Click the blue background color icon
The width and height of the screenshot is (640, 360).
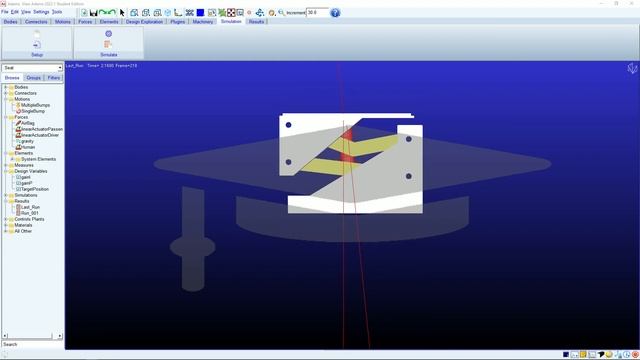pyautogui.click(x=200, y=13)
